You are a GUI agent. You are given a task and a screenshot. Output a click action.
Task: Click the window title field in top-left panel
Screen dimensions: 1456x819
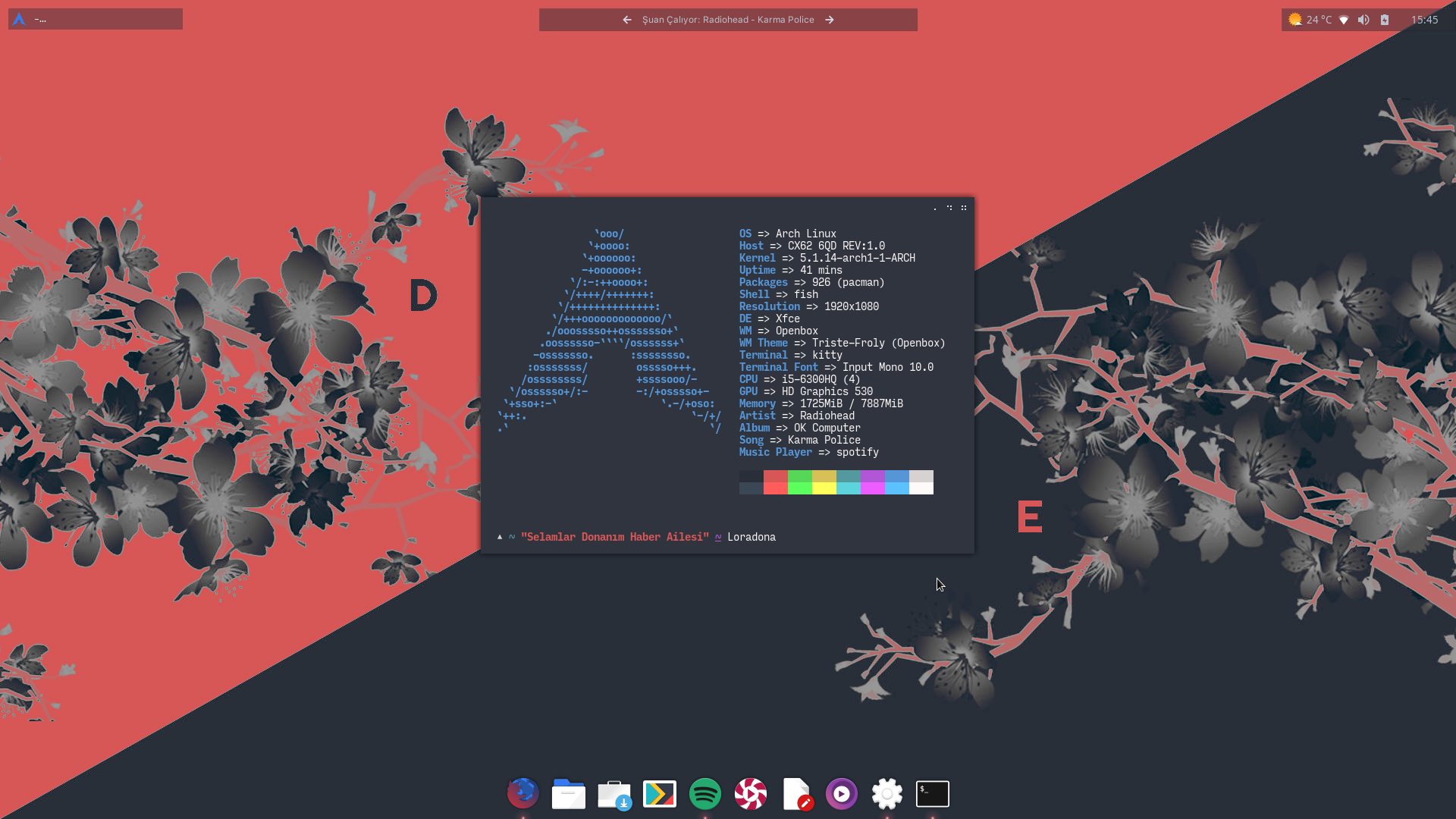pos(106,19)
